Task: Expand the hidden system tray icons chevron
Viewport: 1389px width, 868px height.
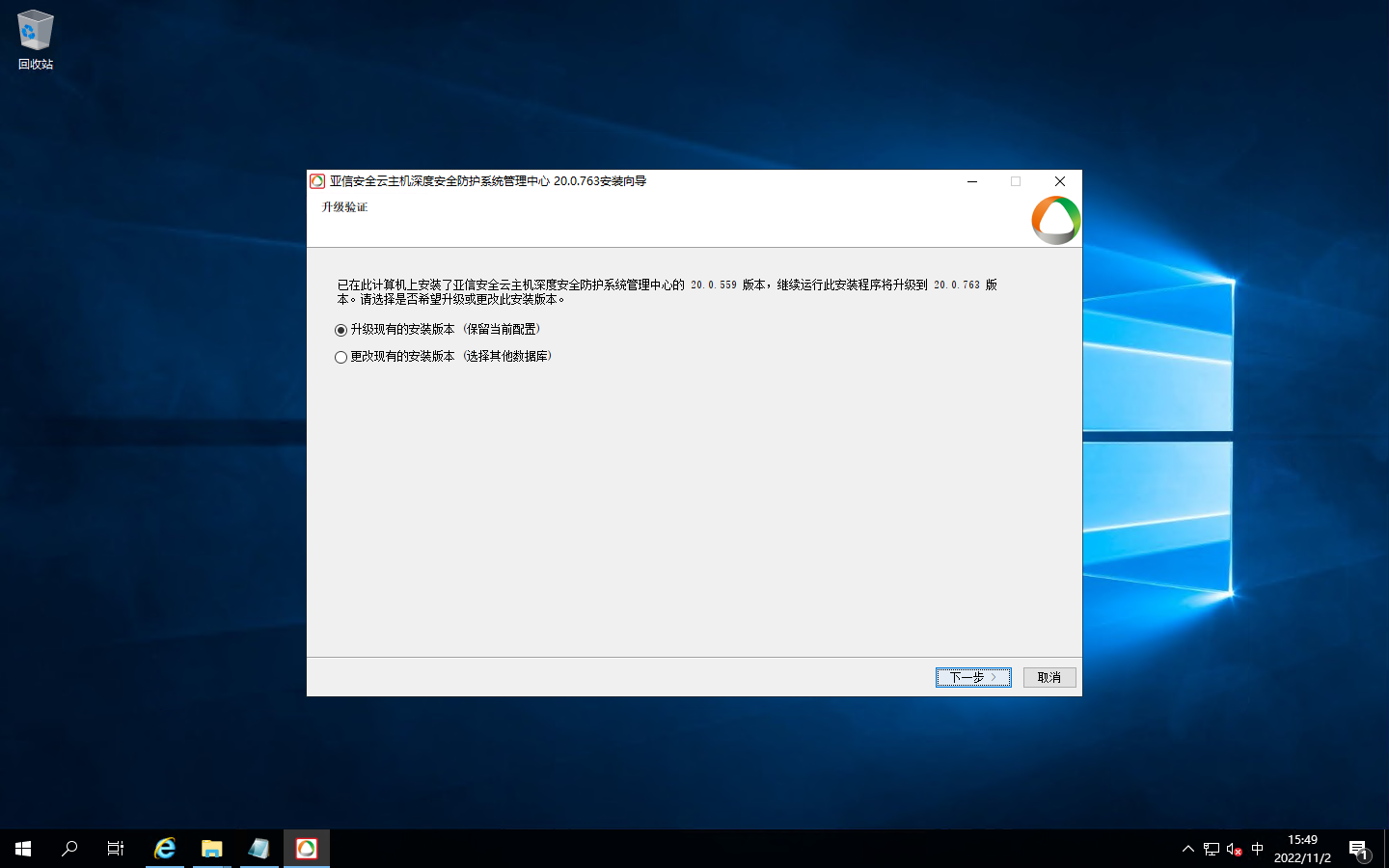Action: click(1187, 849)
